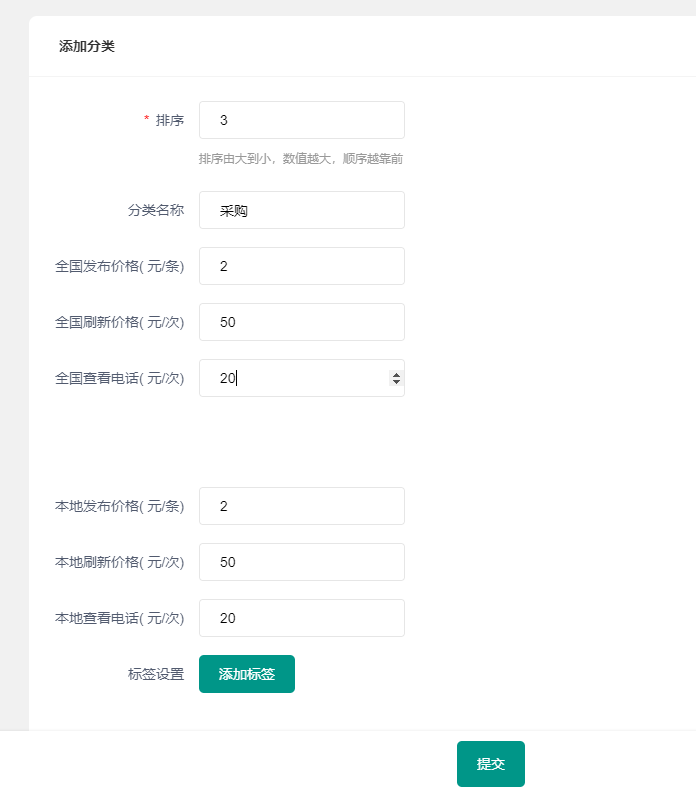696x793 pixels.
Task: Increase 全国查看电话 value using stepper up arrow
Action: [397, 374]
